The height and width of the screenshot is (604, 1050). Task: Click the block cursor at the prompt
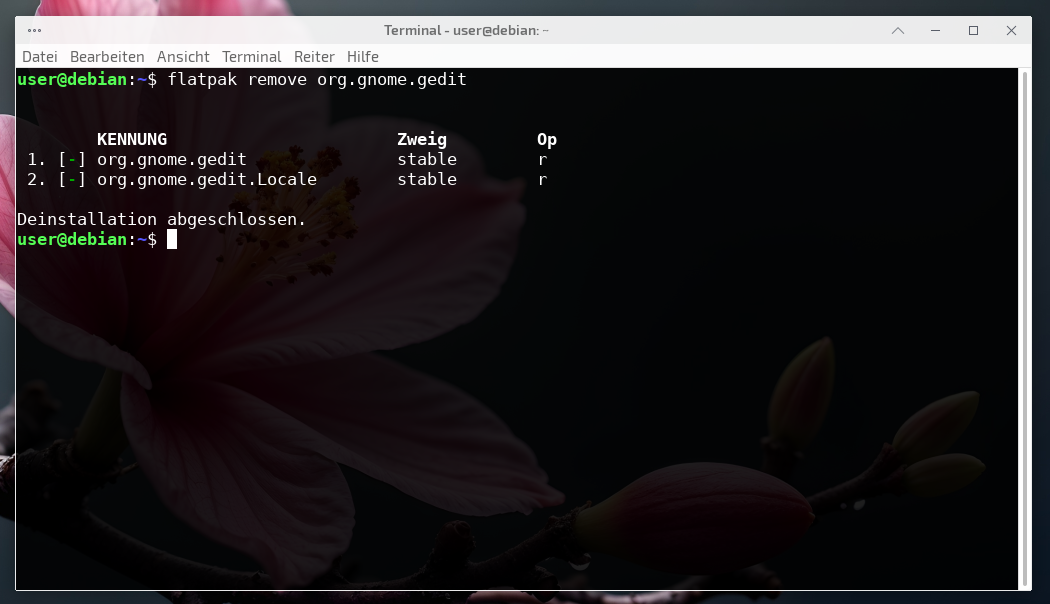[172, 240]
